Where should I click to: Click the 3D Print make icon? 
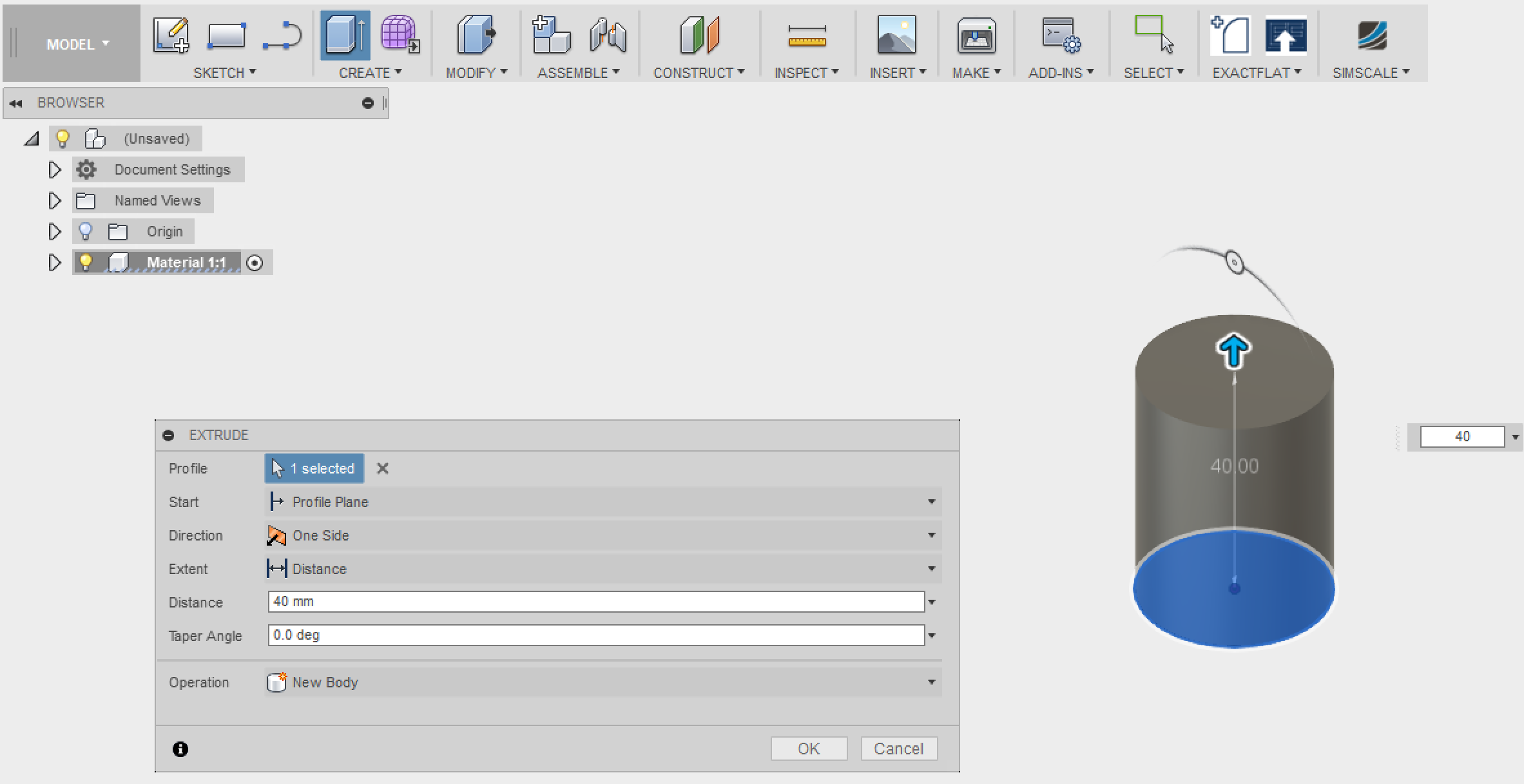[x=976, y=35]
